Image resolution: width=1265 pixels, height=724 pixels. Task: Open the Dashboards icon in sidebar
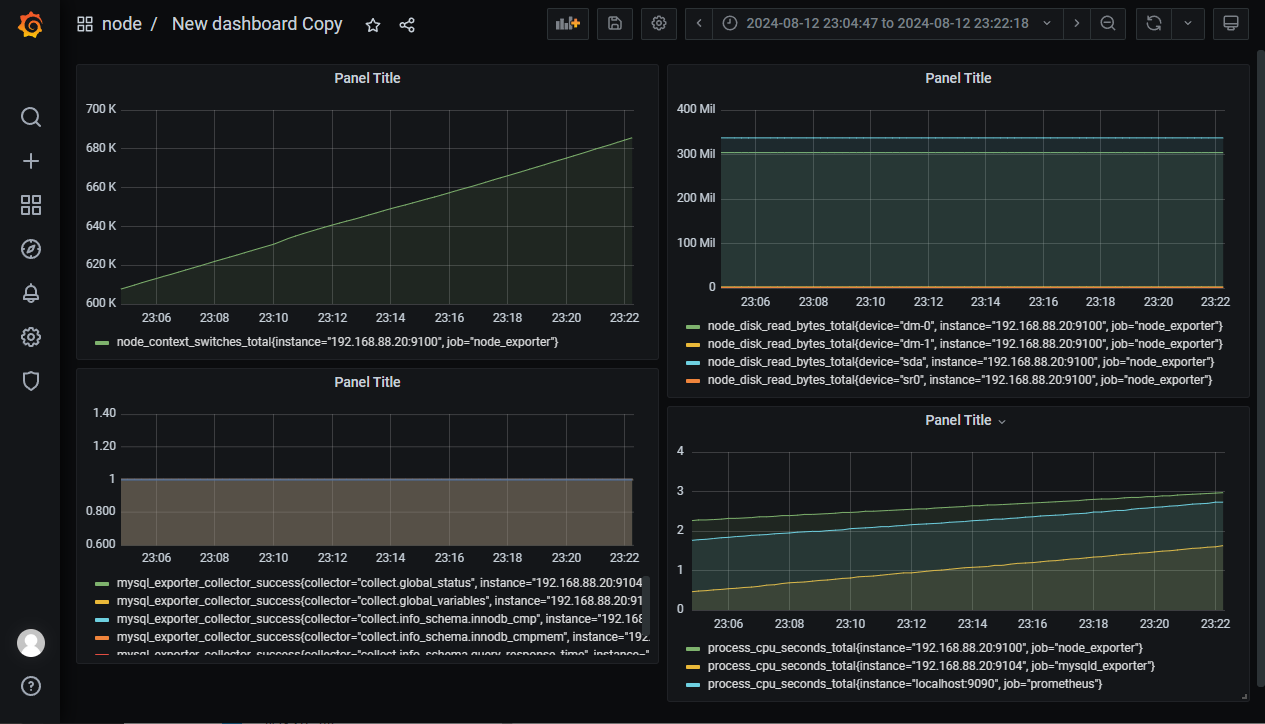point(31,205)
